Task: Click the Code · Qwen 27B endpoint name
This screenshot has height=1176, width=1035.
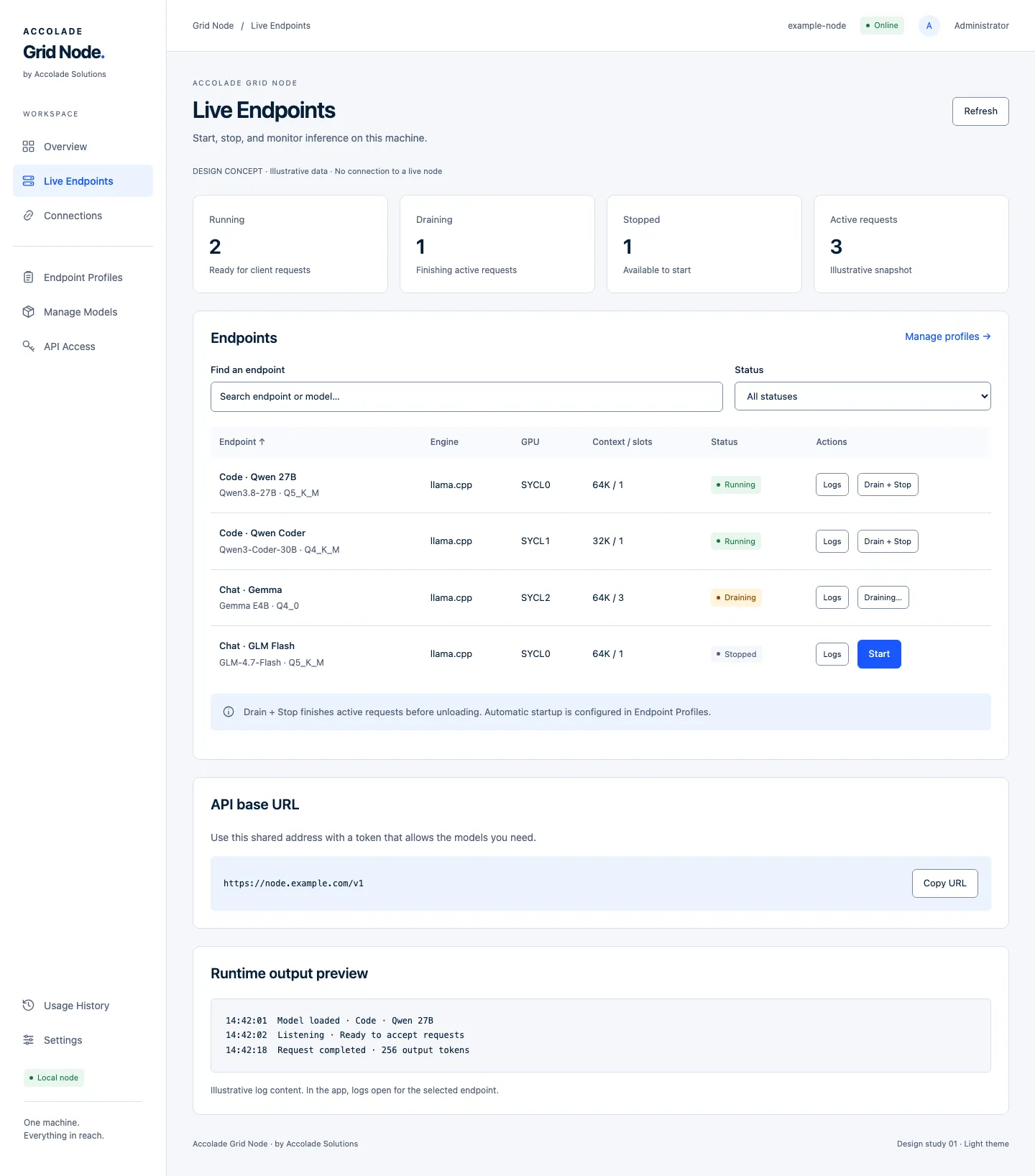Action: click(x=258, y=477)
